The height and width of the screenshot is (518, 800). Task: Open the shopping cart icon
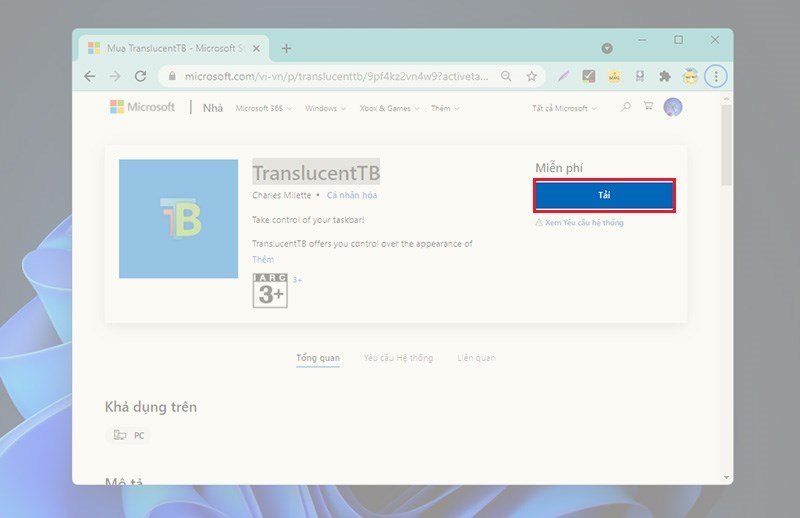tap(648, 107)
